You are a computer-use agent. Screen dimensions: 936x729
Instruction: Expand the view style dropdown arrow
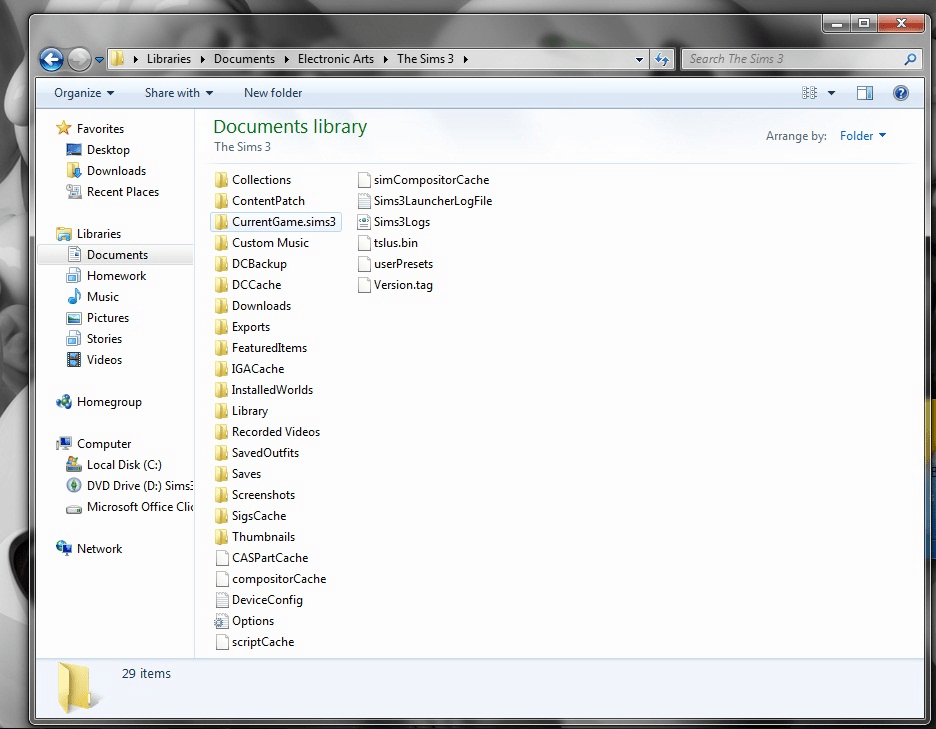[831, 93]
